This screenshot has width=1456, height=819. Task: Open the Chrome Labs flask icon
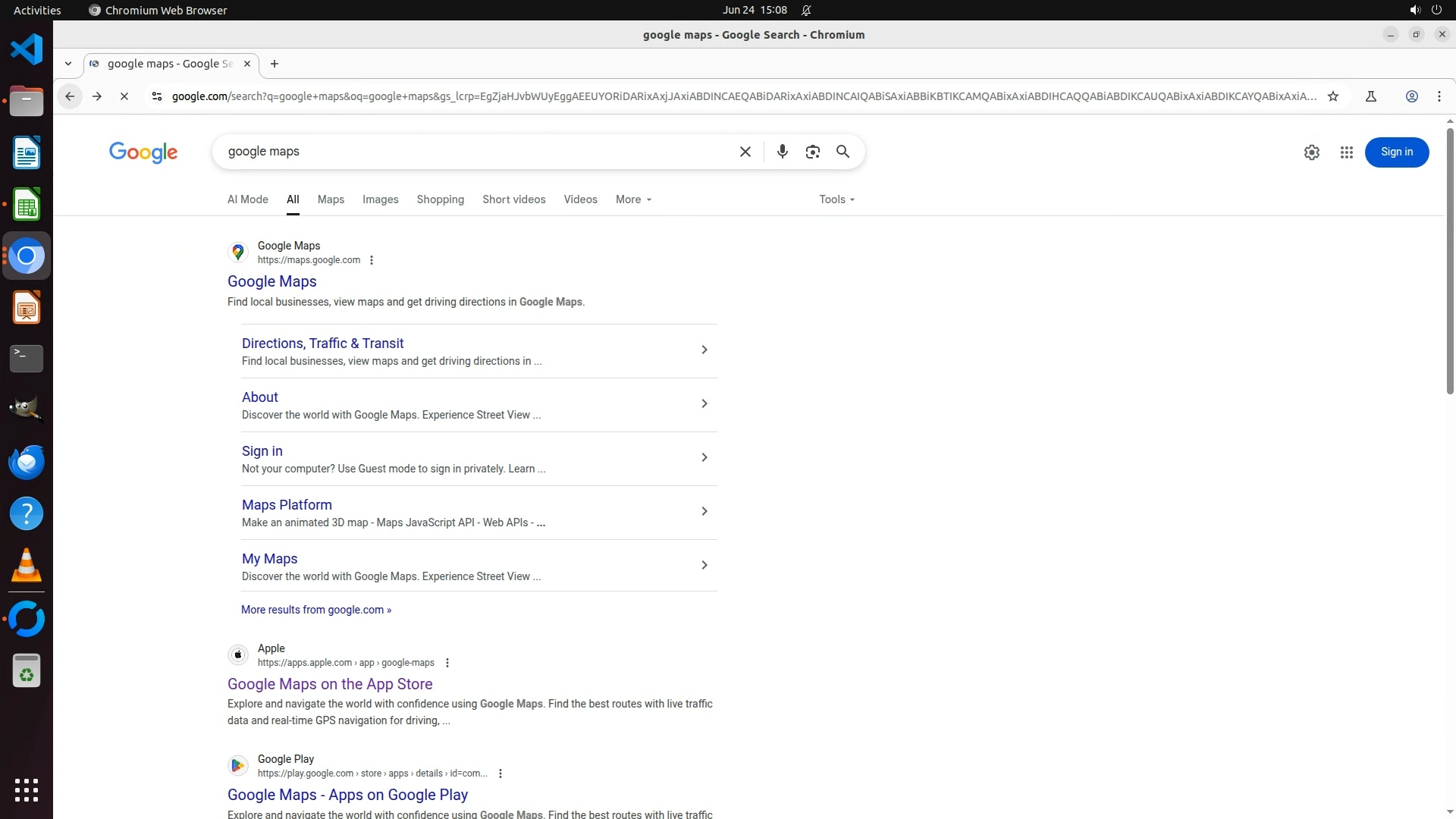1370,96
